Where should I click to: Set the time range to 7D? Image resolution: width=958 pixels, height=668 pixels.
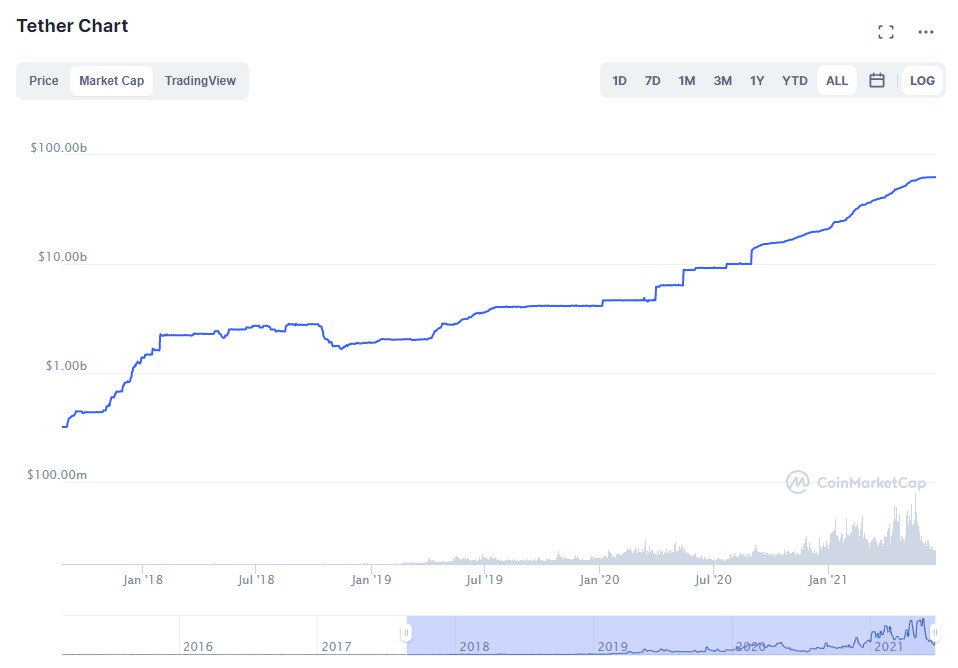(x=653, y=81)
